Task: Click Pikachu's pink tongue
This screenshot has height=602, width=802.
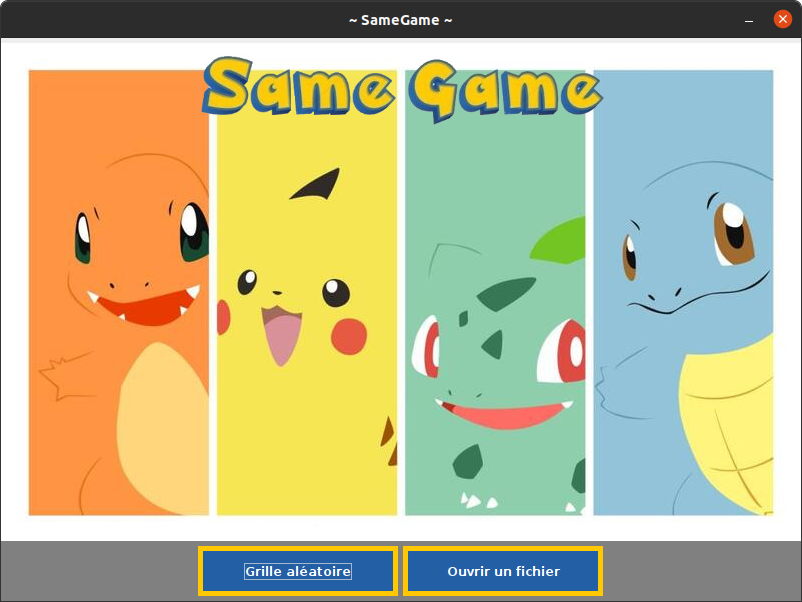Action: [x=281, y=336]
